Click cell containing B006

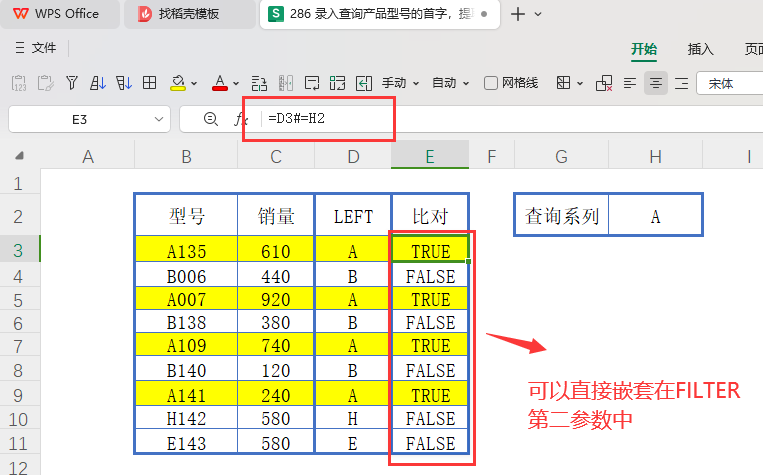pos(186,276)
